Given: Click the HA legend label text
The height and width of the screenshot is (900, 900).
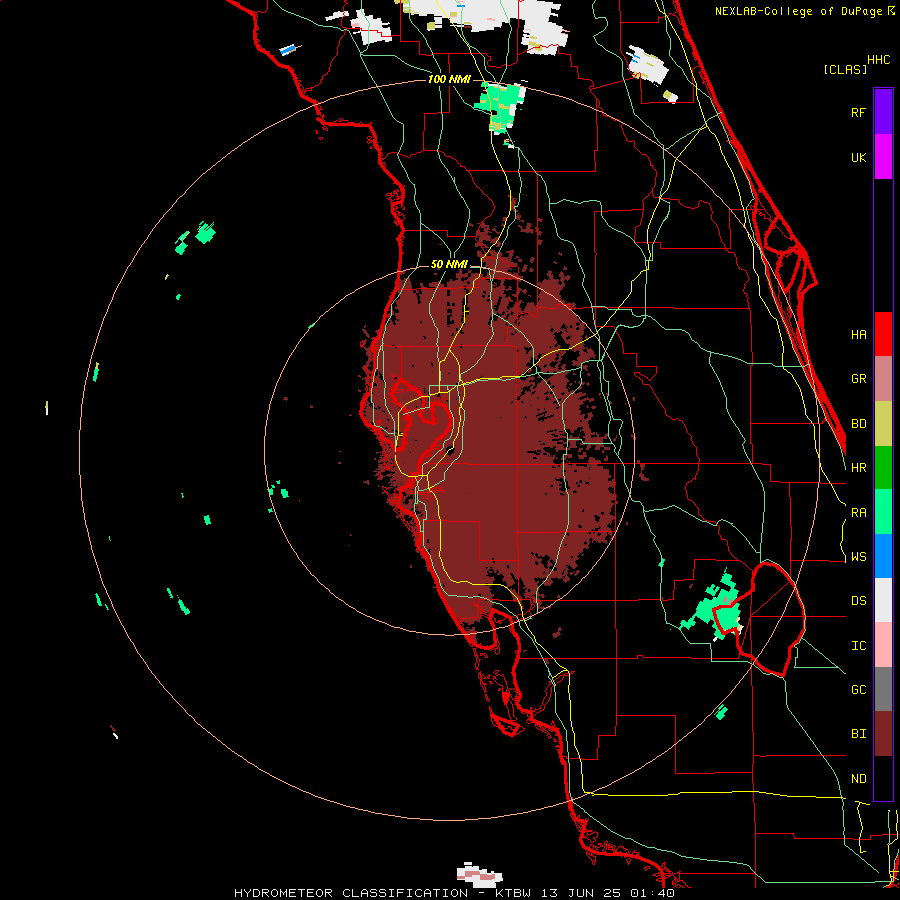Looking at the screenshot, I should [858, 334].
